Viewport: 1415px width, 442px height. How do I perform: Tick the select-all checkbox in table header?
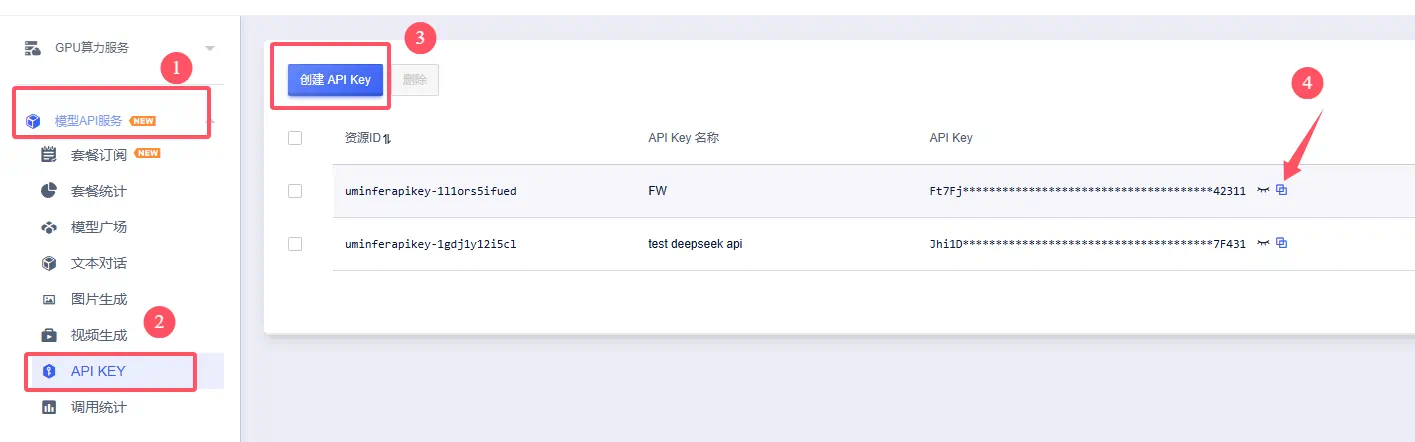click(295, 138)
